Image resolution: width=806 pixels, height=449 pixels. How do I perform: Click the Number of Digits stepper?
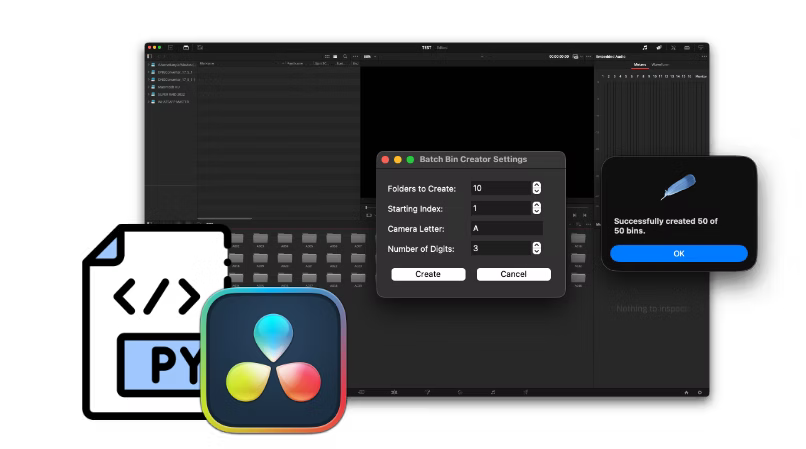click(x=537, y=248)
